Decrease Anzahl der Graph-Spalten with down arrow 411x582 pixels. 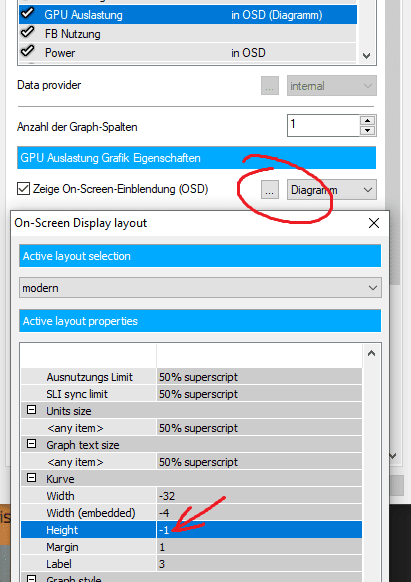point(368,131)
